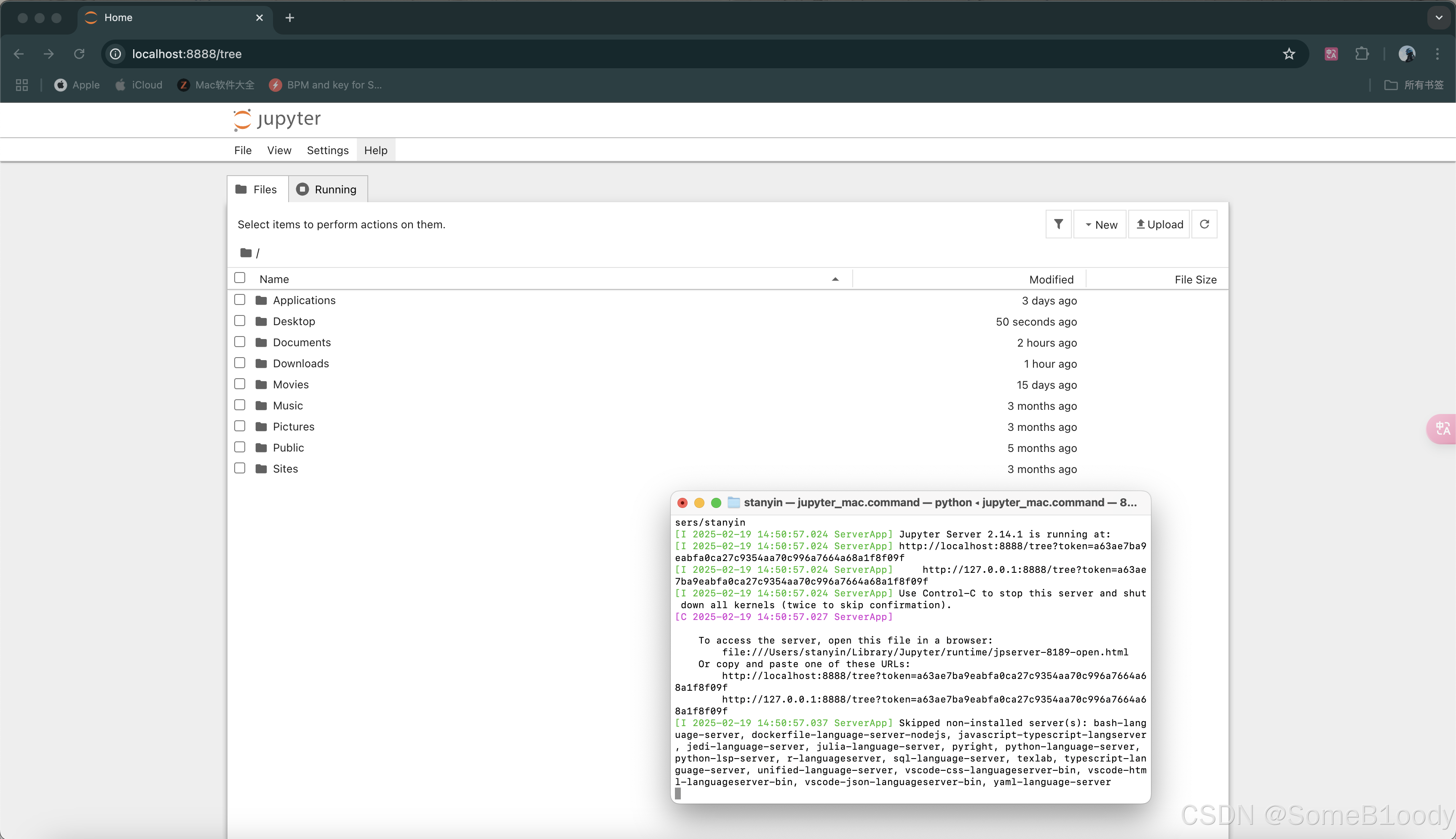1456x839 pixels.
Task: Check the Pictures row checkbox
Action: click(240, 426)
